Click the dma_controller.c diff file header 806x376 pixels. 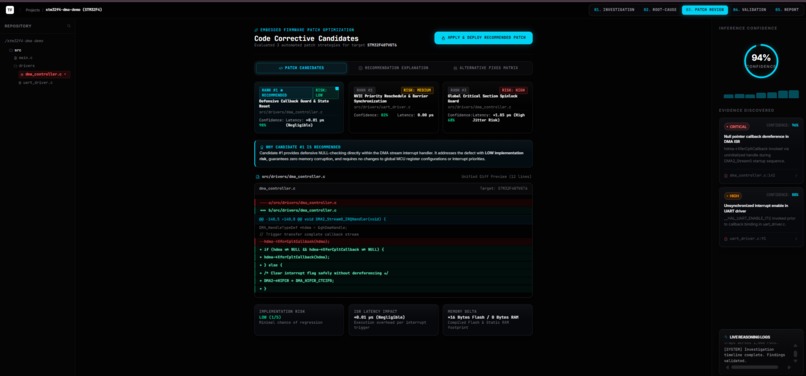tap(393, 188)
